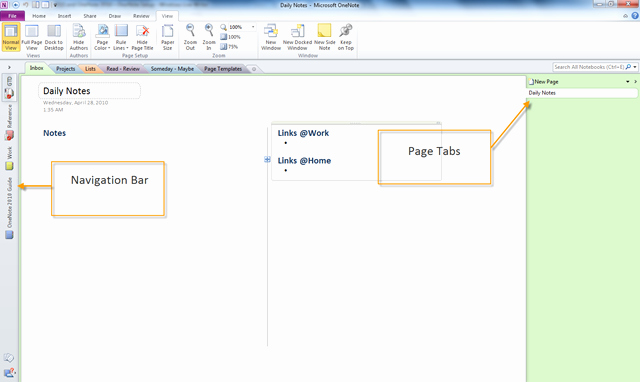
Task: Collapse the page tabs pane
Action: (x=636, y=82)
